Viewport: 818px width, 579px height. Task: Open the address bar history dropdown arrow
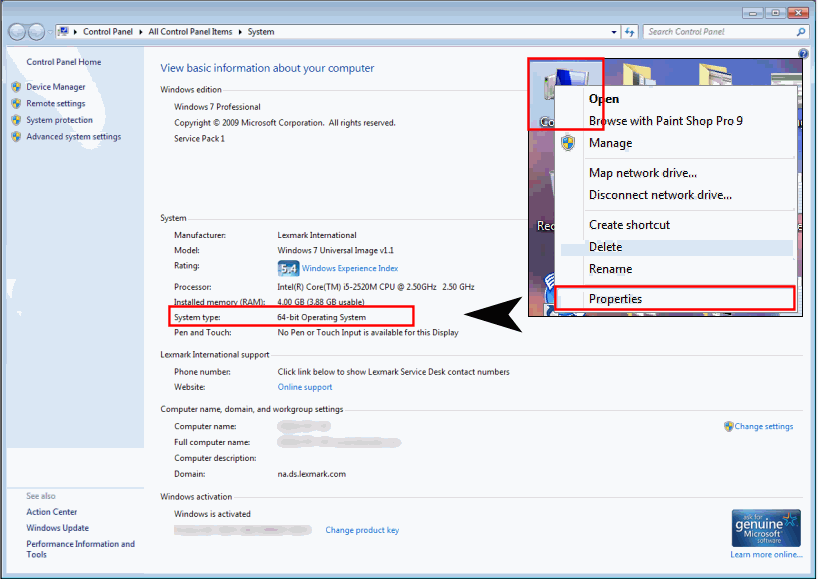coord(614,32)
